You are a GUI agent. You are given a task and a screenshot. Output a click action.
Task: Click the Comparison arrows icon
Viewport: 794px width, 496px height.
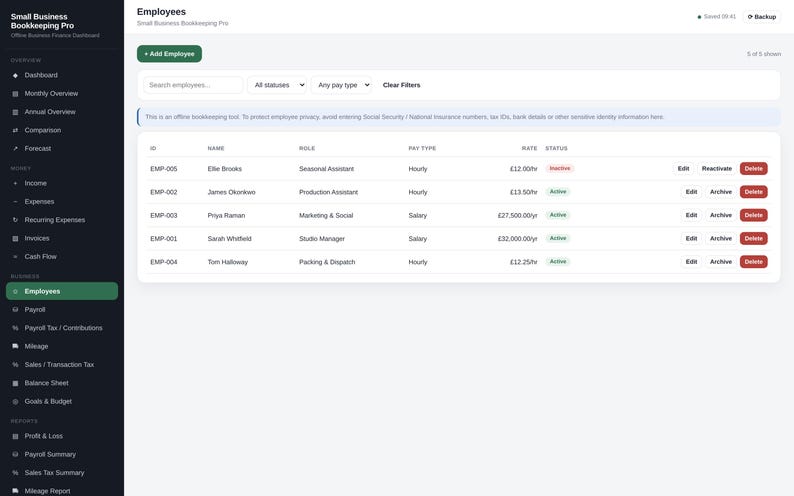(15, 130)
